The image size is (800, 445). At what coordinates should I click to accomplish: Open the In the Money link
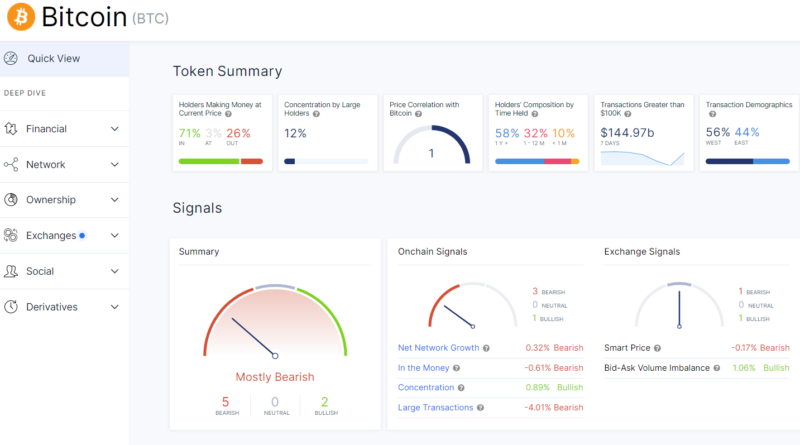pos(423,368)
